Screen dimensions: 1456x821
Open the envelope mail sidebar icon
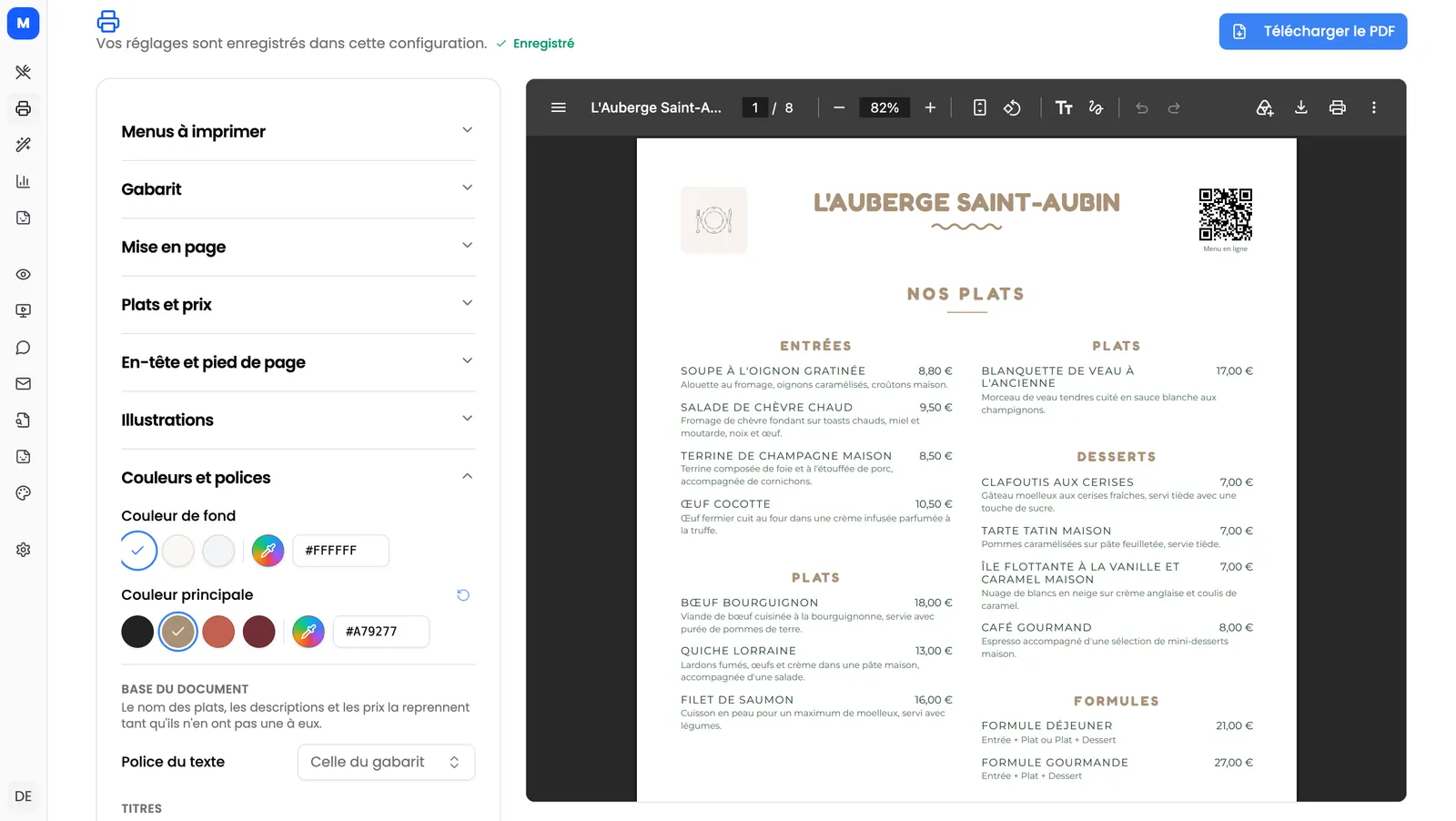24,384
